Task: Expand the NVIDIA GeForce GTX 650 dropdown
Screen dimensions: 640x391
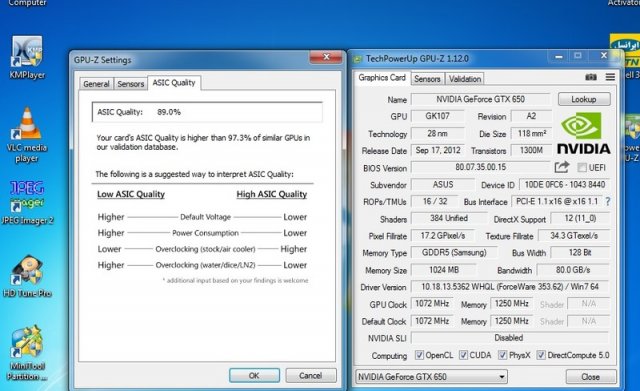Action: tap(431, 376)
